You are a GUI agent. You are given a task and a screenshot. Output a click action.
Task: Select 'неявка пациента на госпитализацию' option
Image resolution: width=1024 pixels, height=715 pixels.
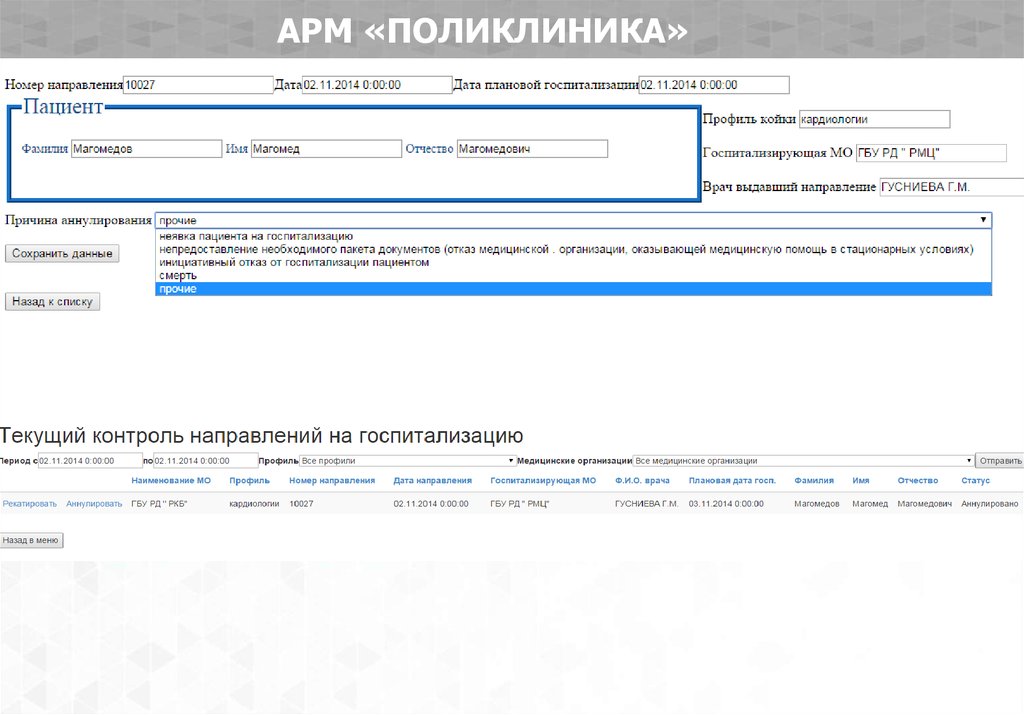coord(256,237)
